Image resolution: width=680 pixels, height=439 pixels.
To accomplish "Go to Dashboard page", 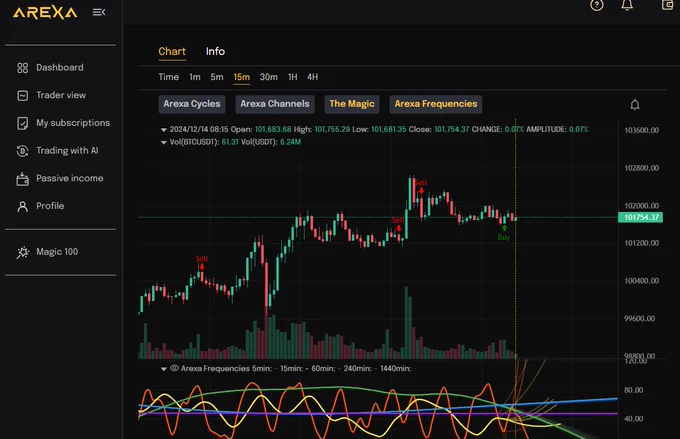I will click(60, 68).
